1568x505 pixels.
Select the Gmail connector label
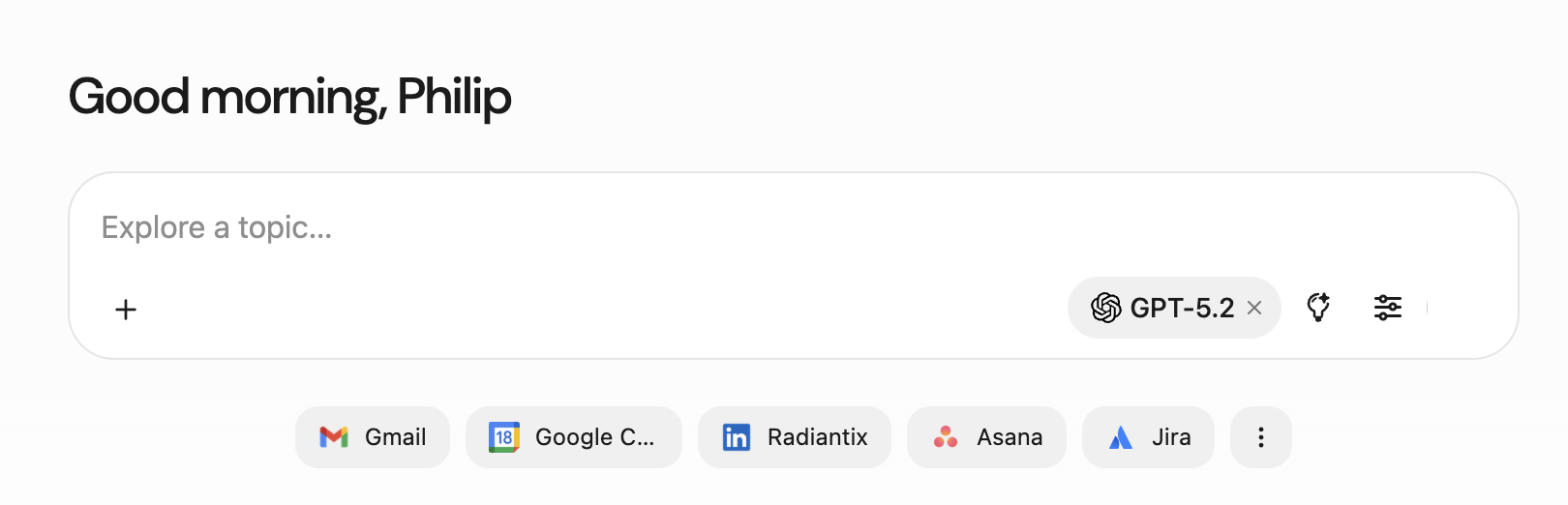coord(395,437)
